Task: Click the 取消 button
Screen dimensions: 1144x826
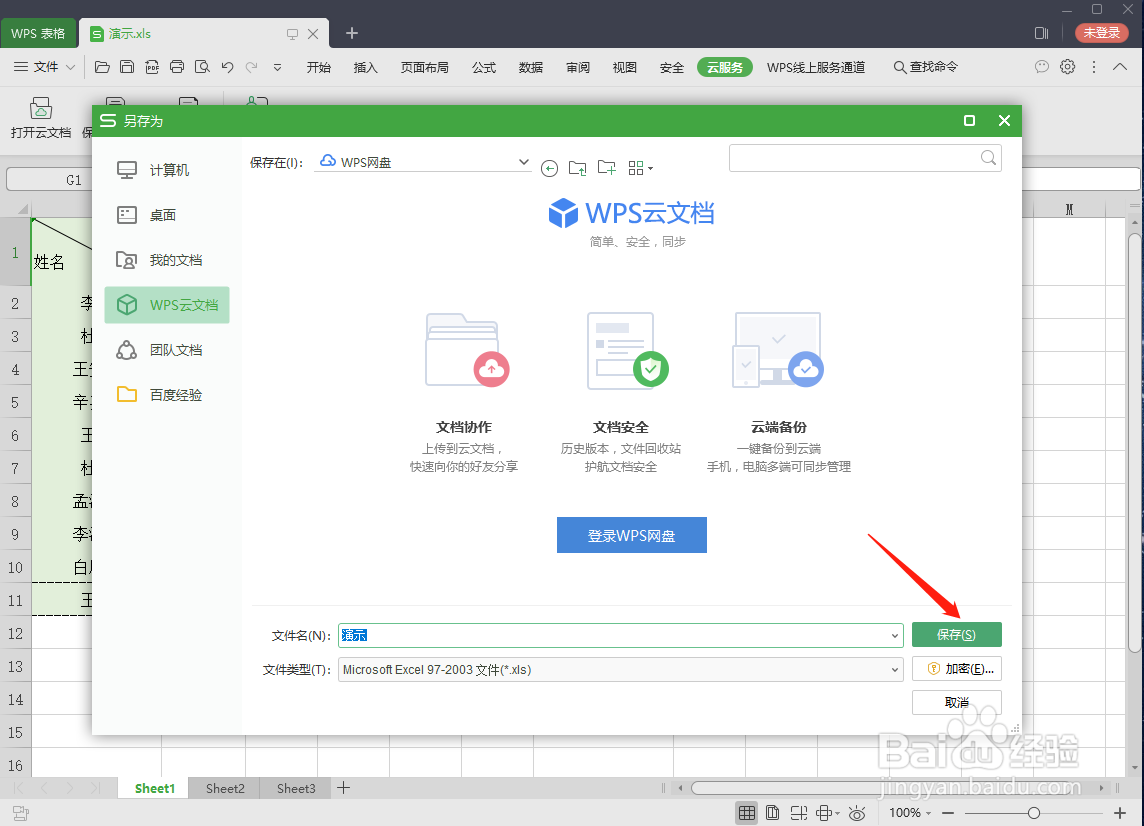Action: click(956, 703)
